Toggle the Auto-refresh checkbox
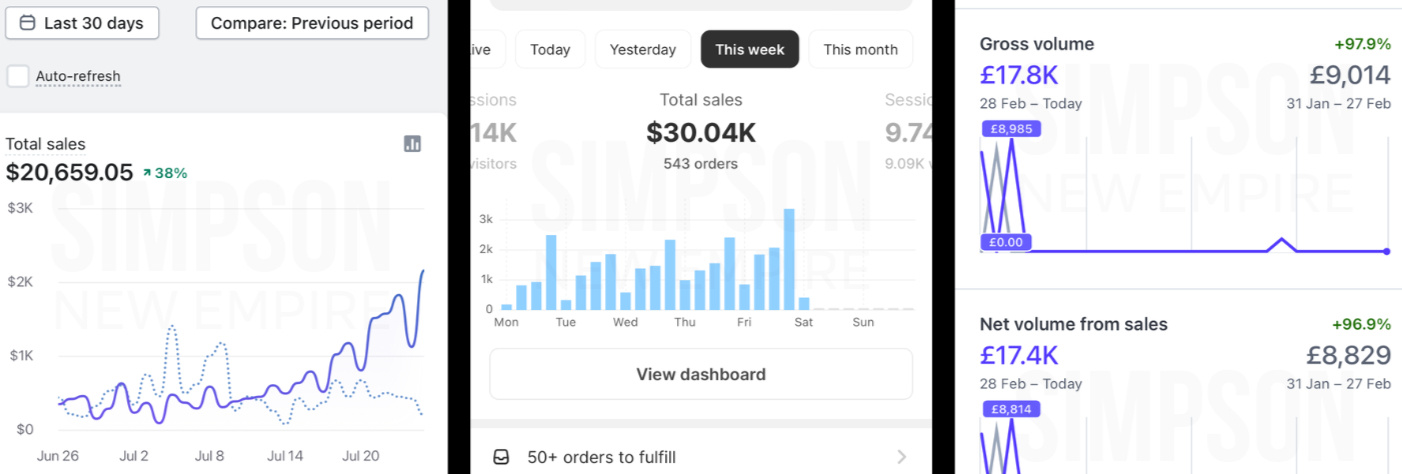This screenshot has width=1402, height=474. point(17,76)
